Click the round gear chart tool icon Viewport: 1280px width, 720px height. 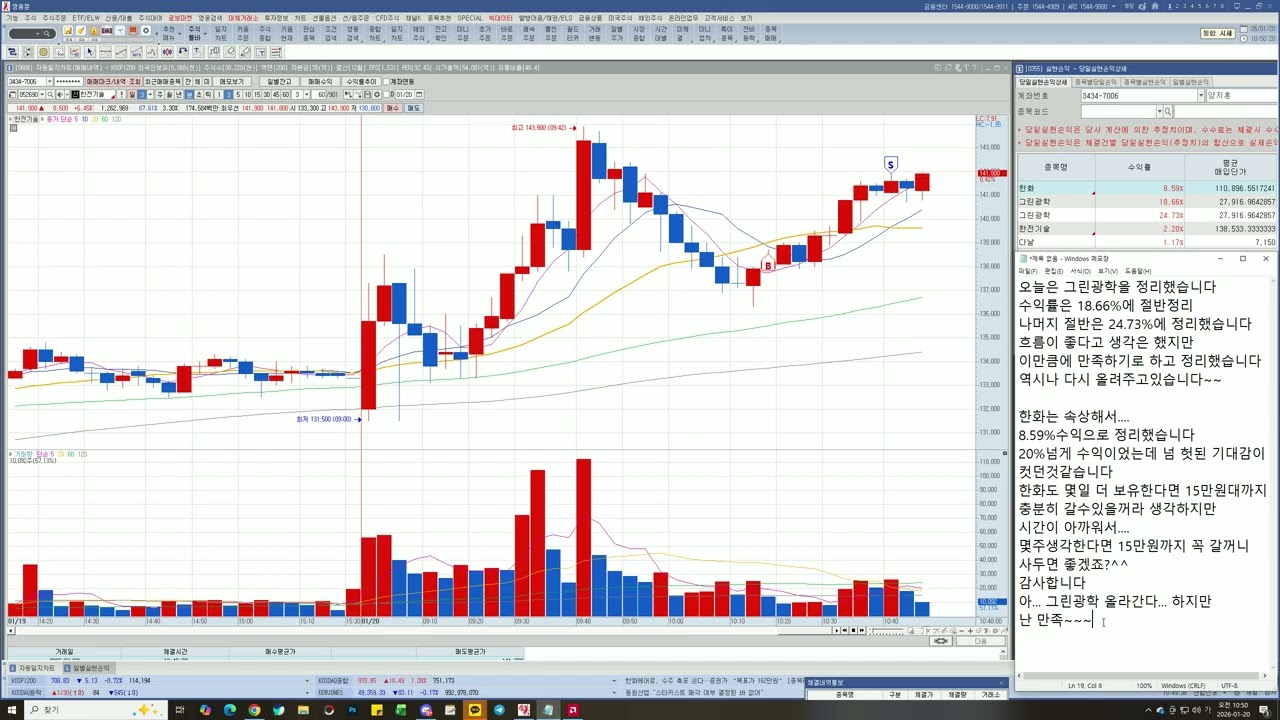click(43, 52)
